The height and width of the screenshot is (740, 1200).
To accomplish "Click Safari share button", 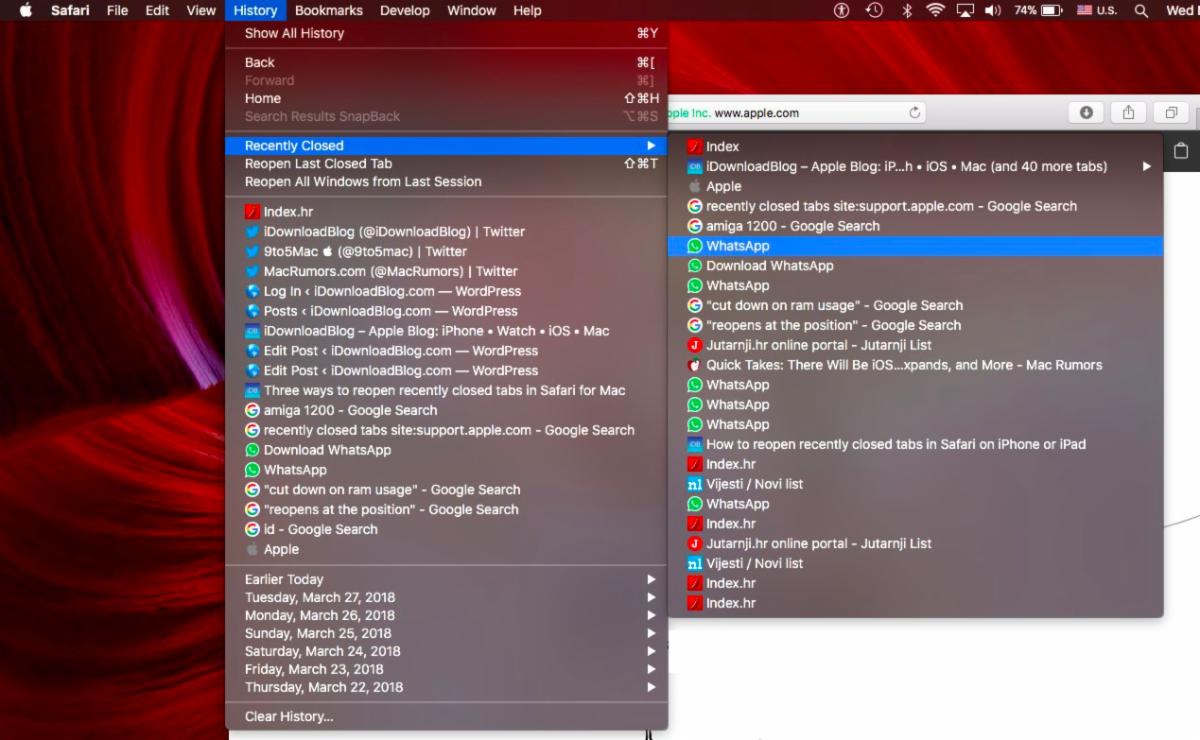I will coord(1128,113).
